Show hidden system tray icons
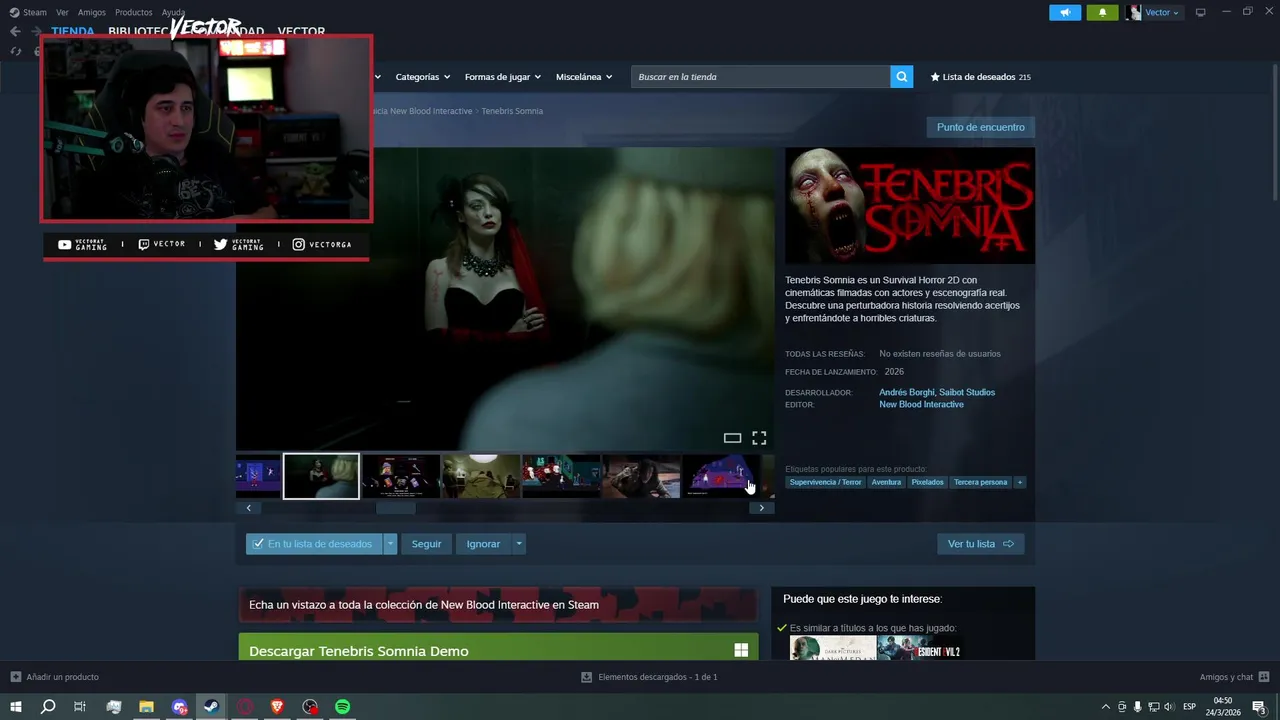This screenshot has height=720, width=1280. tap(1105, 707)
